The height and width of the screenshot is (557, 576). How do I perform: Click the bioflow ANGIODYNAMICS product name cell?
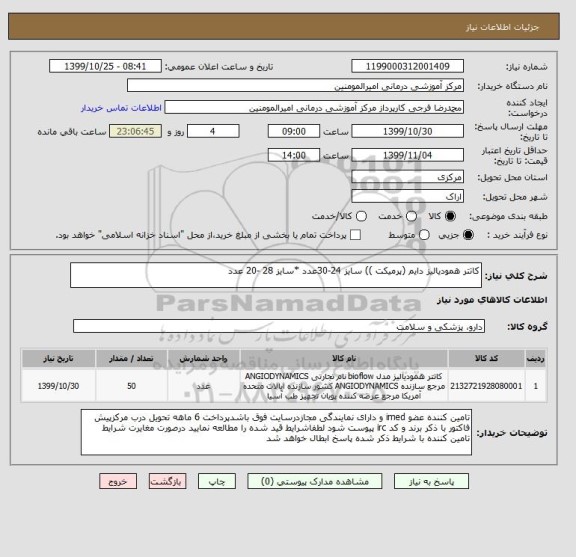(x=344, y=386)
